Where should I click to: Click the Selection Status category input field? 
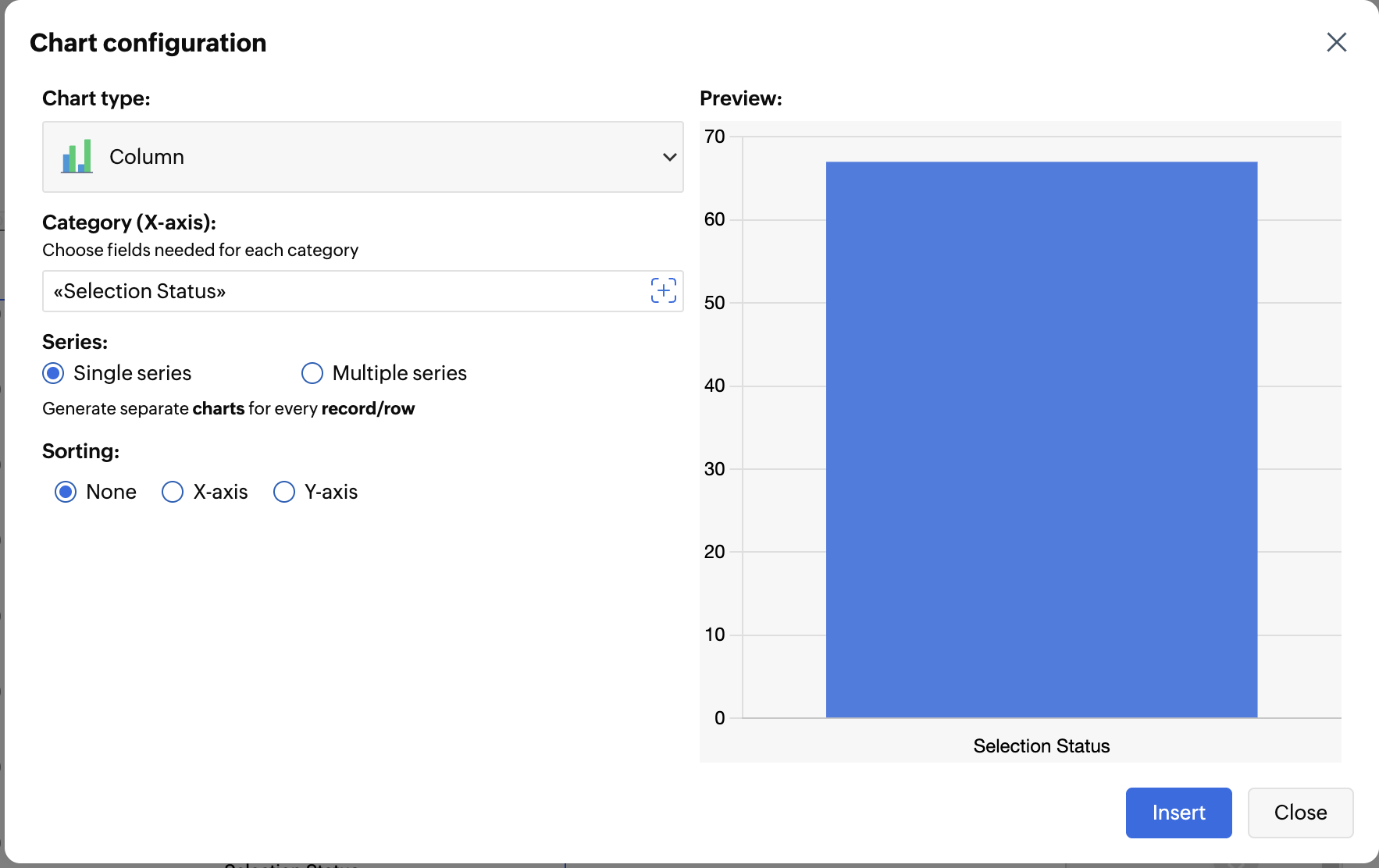tap(344, 291)
